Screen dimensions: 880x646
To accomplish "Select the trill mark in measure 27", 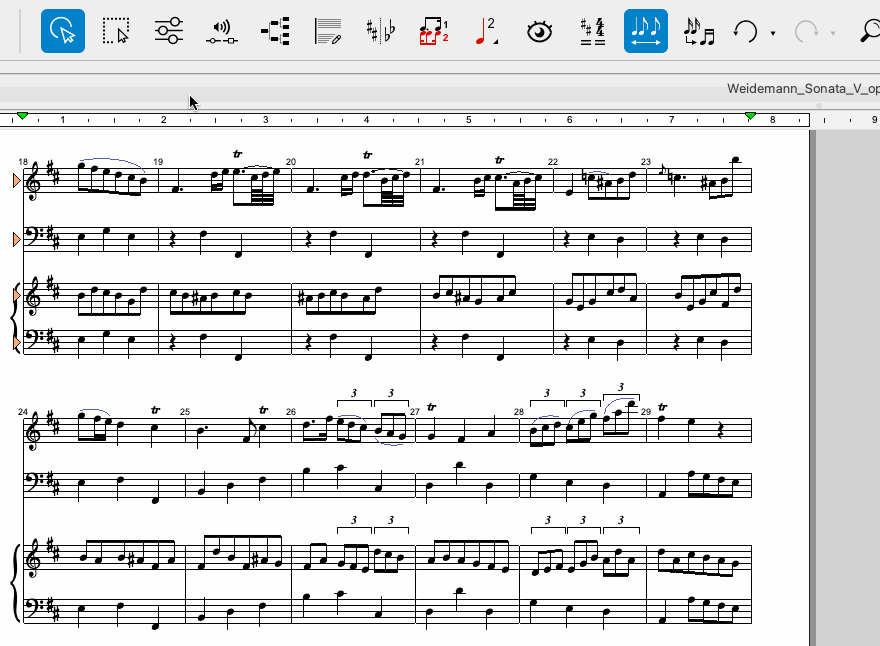I will click(431, 407).
